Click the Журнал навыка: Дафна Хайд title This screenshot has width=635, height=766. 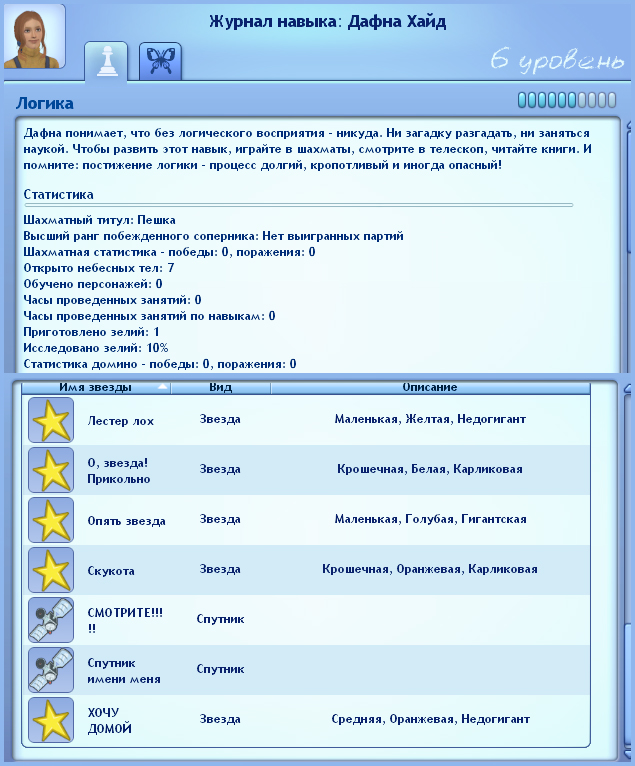(328, 21)
